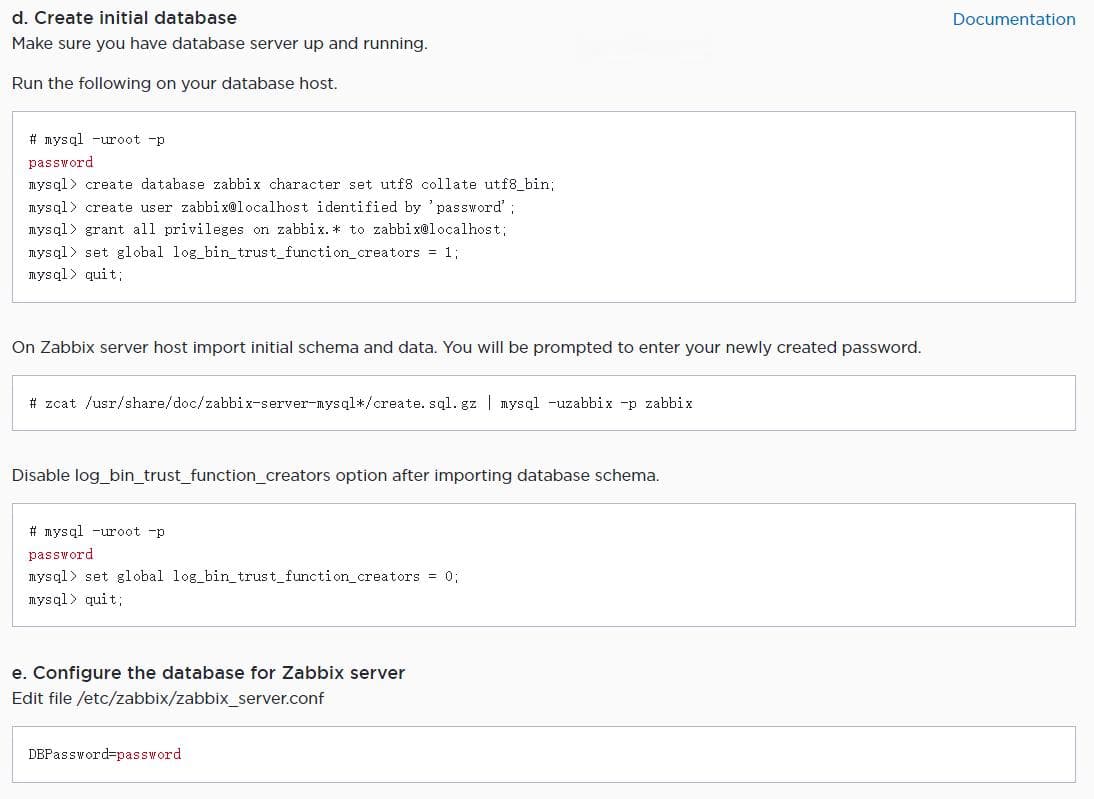The width and height of the screenshot is (1094, 799).
Task: Click 'quit;' line in the first code block
Action: pyautogui.click(x=76, y=274)
